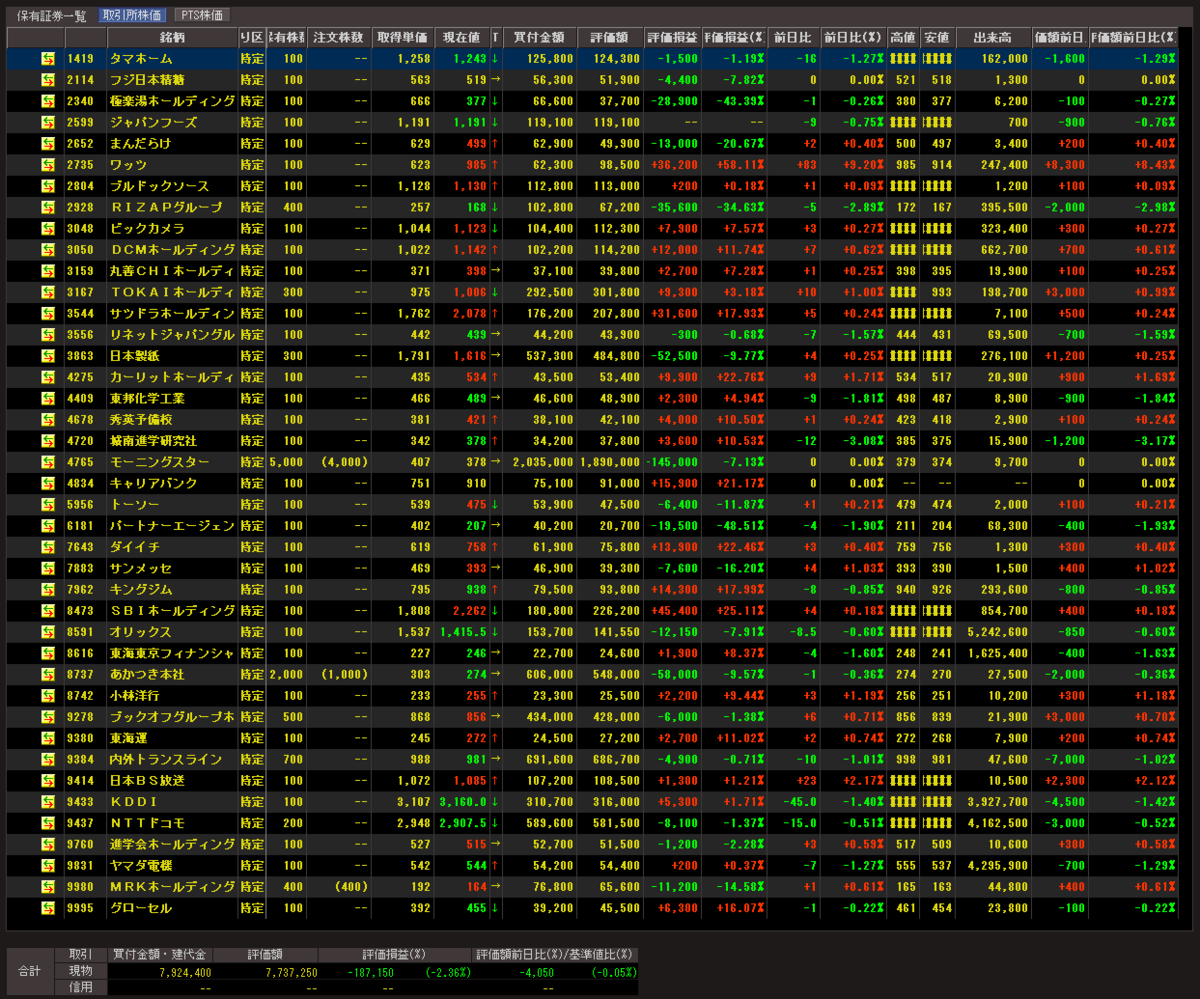
Task: Select パートナーエージェン name cell
Action: click(172, 526)
